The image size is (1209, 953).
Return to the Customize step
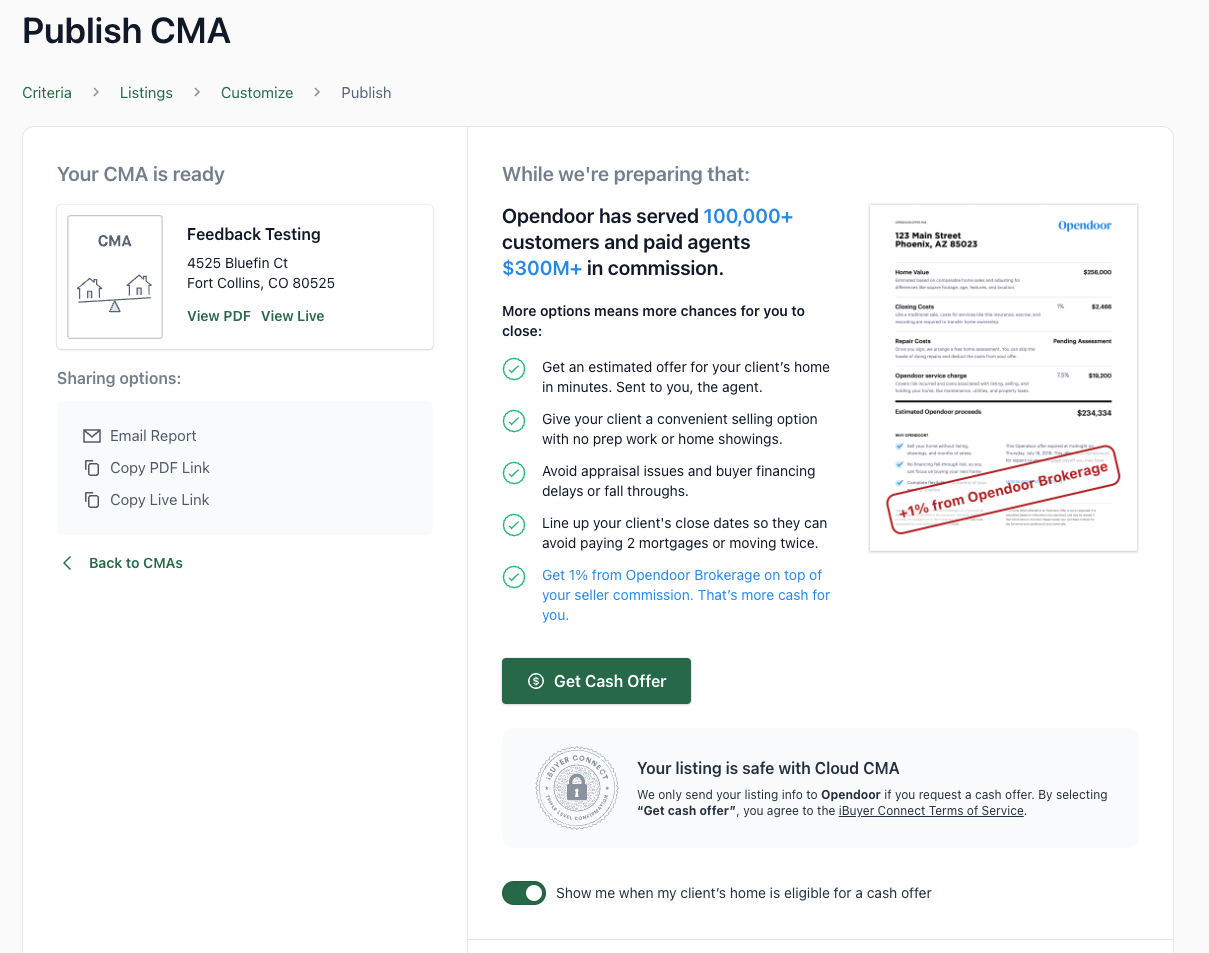coord(256,92)
